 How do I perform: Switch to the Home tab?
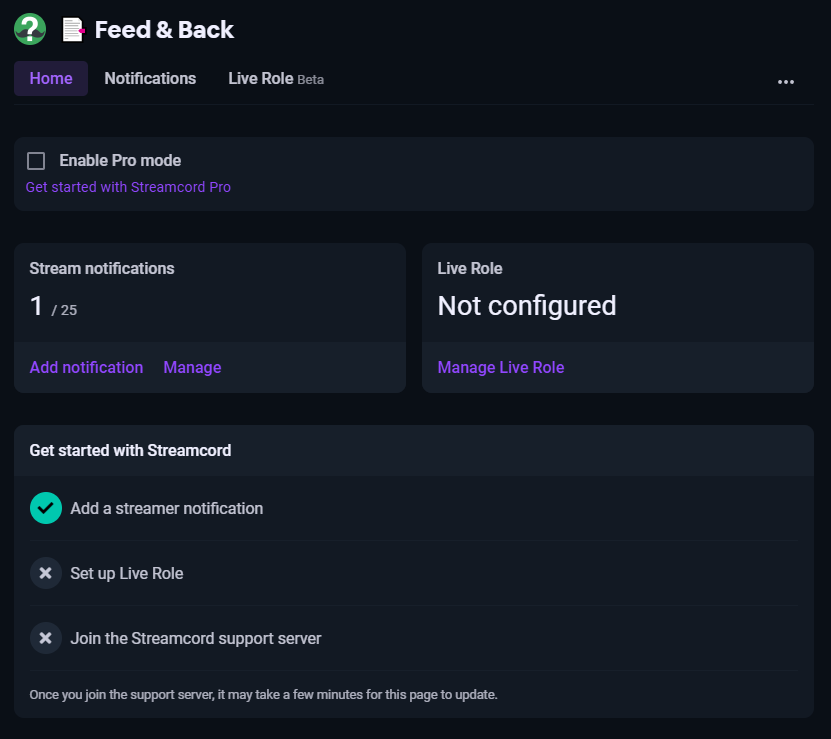coord(51,78)
